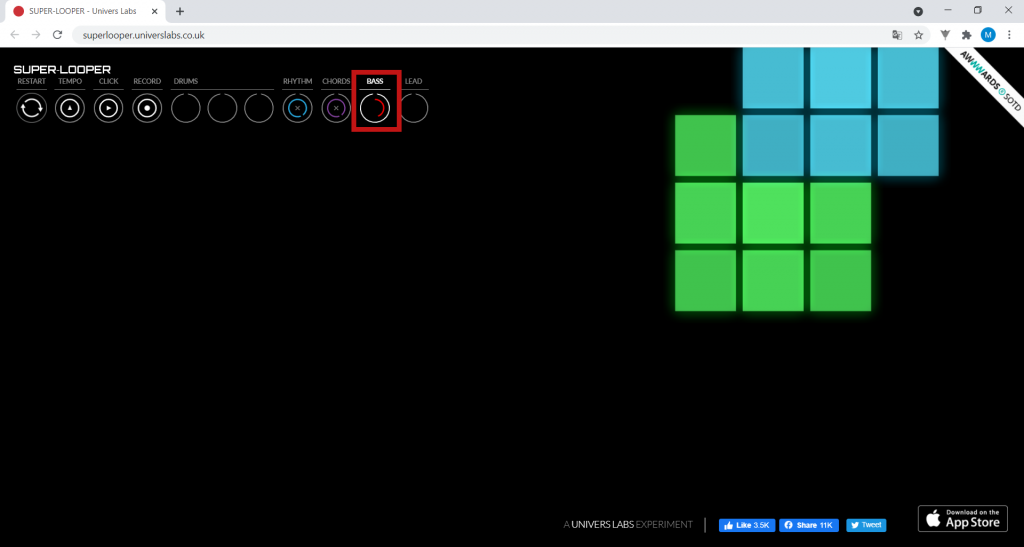Tap the middle-row center green pad
The width and height of the screenshot is (1024, 547).
[773, 213]
